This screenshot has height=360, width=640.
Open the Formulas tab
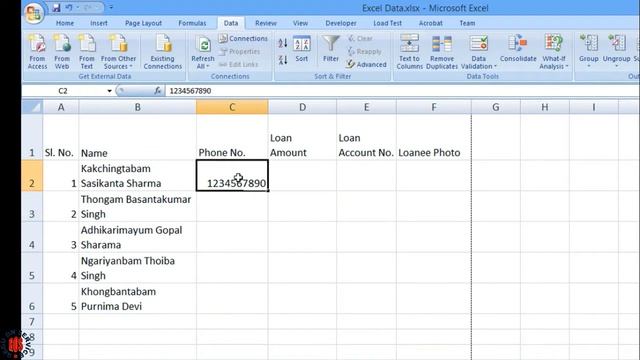(192, 23)
